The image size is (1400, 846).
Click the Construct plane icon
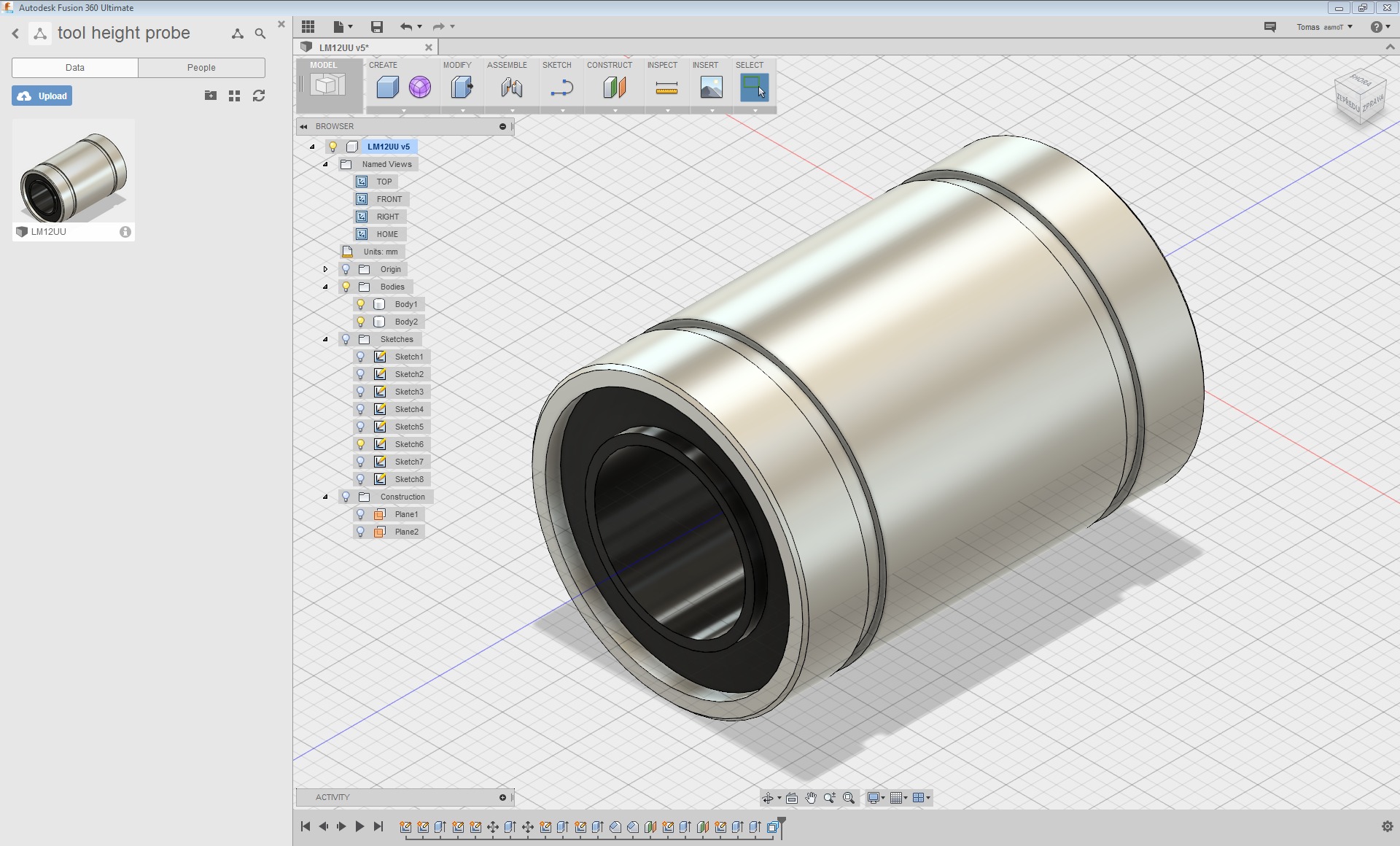pyautogui.click(x=614, y=88)
